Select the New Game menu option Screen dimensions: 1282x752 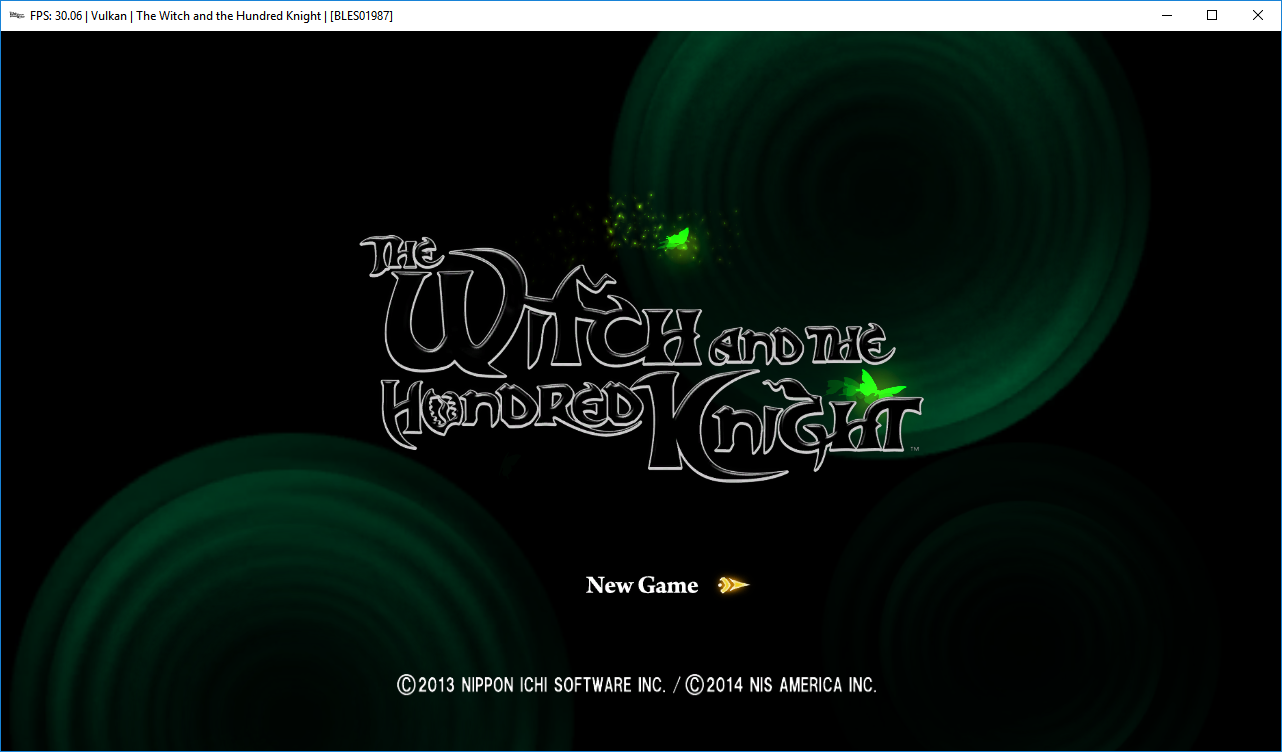pyautogui.click(x=642, y=585)
